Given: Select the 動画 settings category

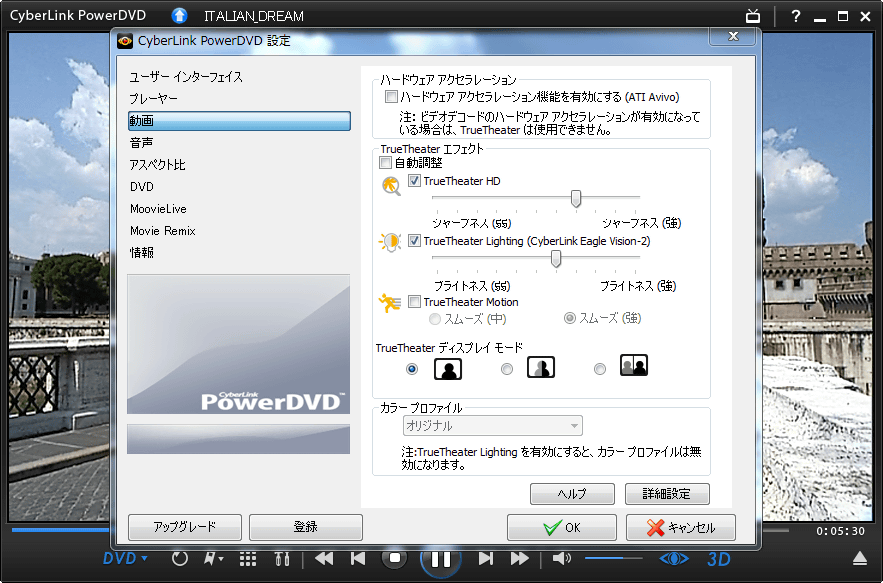Looking at the screenshot, I should tap(239, 121).
